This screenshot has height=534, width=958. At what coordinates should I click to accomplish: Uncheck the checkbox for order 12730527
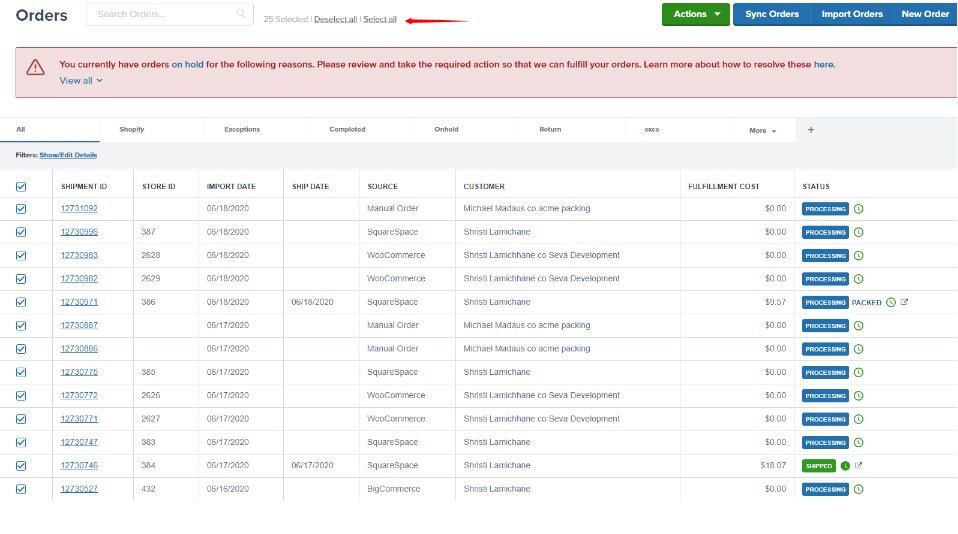pyautogui.click(x=21, y=489)
